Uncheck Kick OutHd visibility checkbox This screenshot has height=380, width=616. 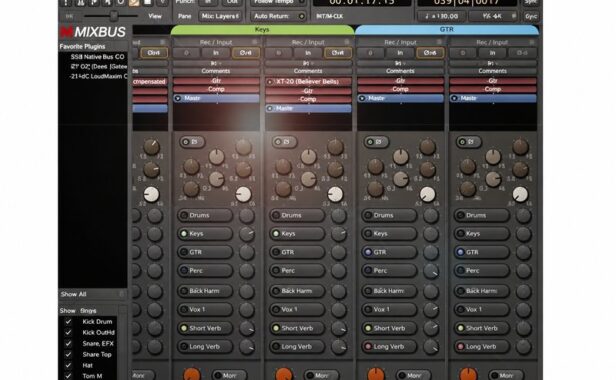(68, 332)
